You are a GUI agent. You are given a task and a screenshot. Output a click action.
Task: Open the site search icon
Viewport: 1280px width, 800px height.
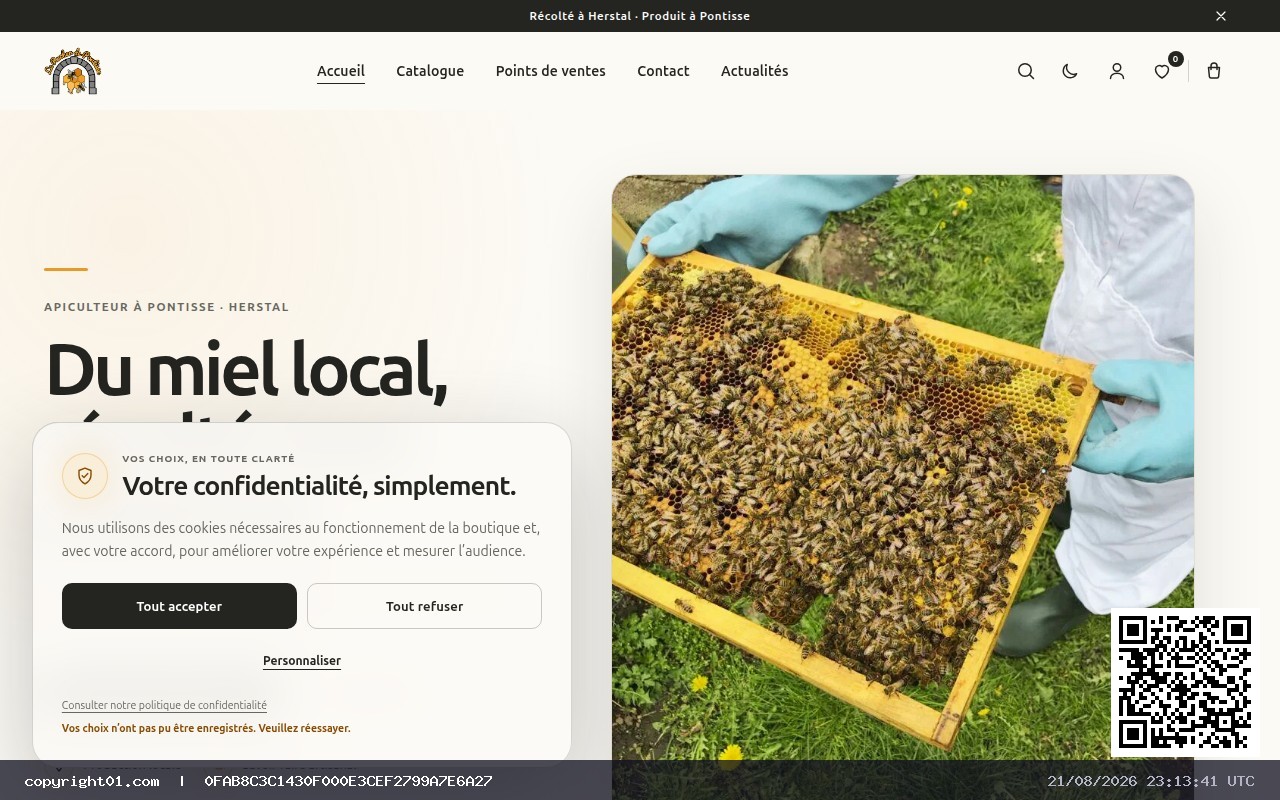1026,71
